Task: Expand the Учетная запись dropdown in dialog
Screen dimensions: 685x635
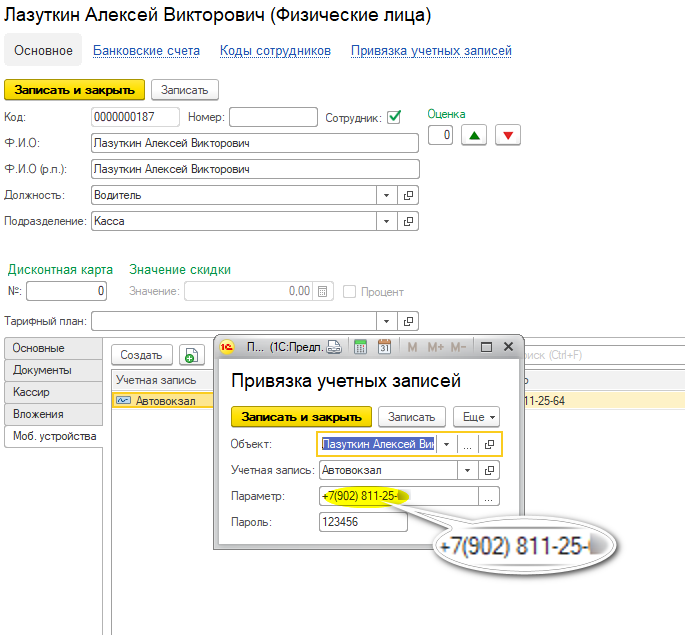Action: (469, 470)
